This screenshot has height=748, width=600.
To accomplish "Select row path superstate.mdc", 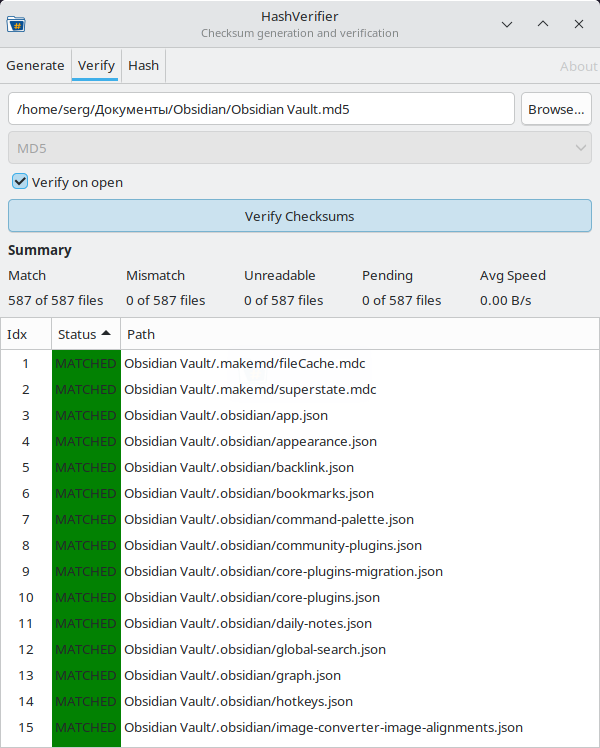I will point(250,389).
